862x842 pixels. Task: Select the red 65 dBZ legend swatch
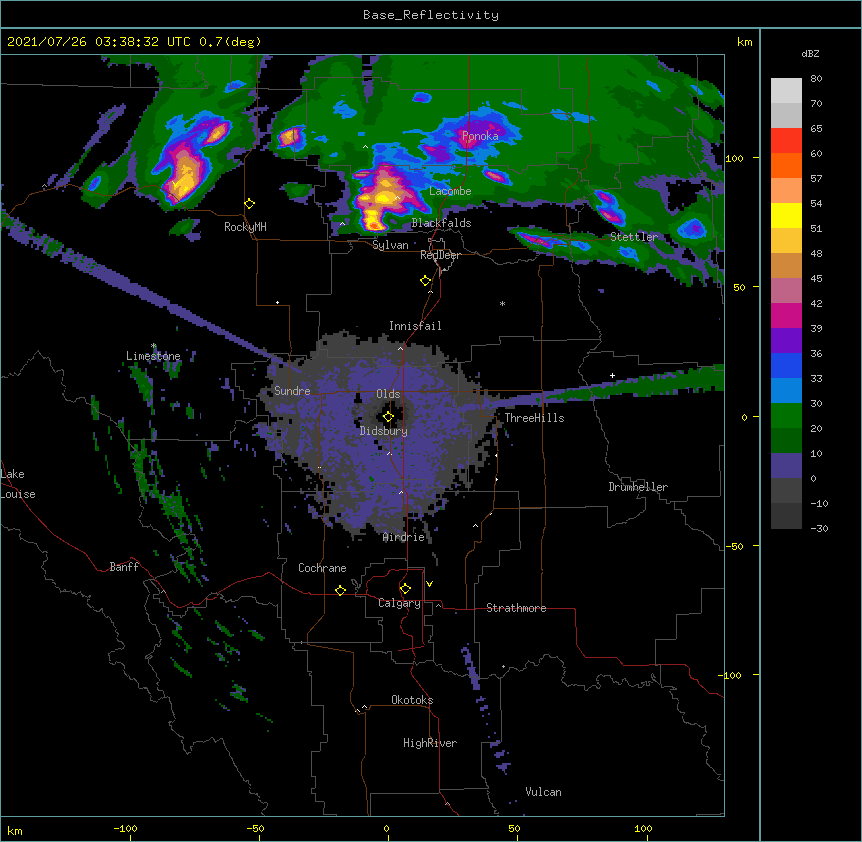point(786,141)
